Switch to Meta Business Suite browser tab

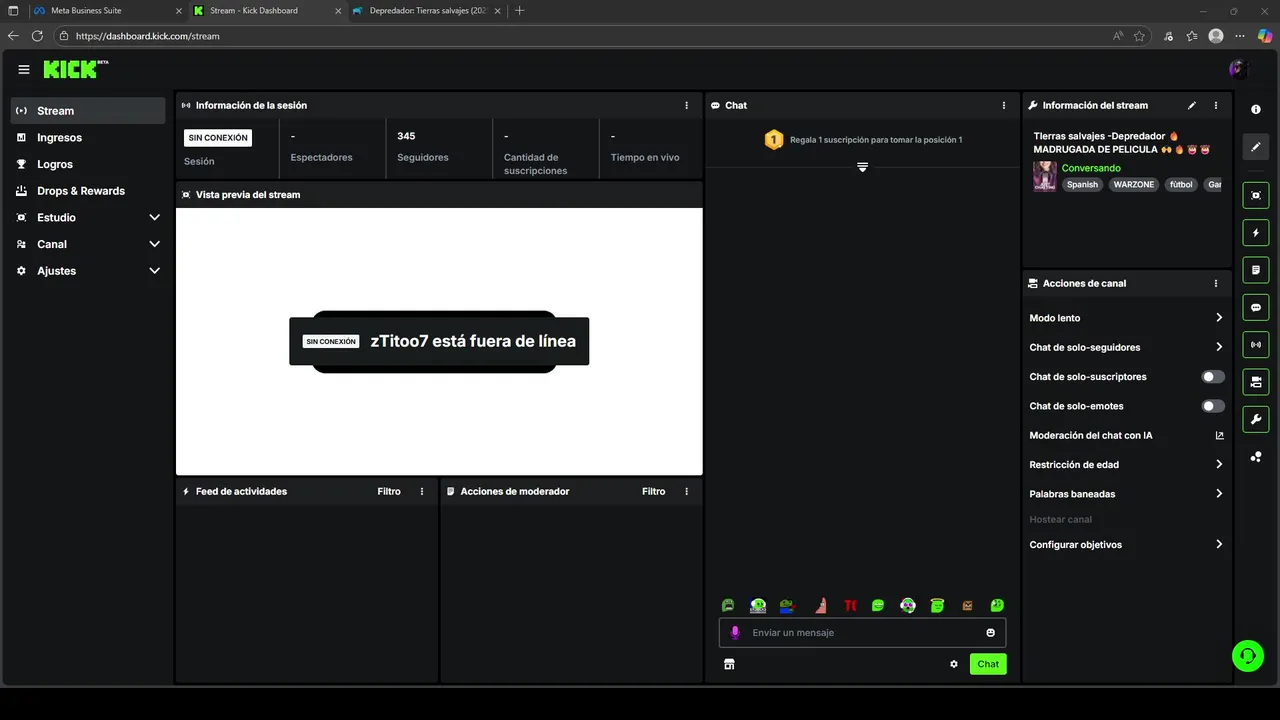tap(105, 10)
